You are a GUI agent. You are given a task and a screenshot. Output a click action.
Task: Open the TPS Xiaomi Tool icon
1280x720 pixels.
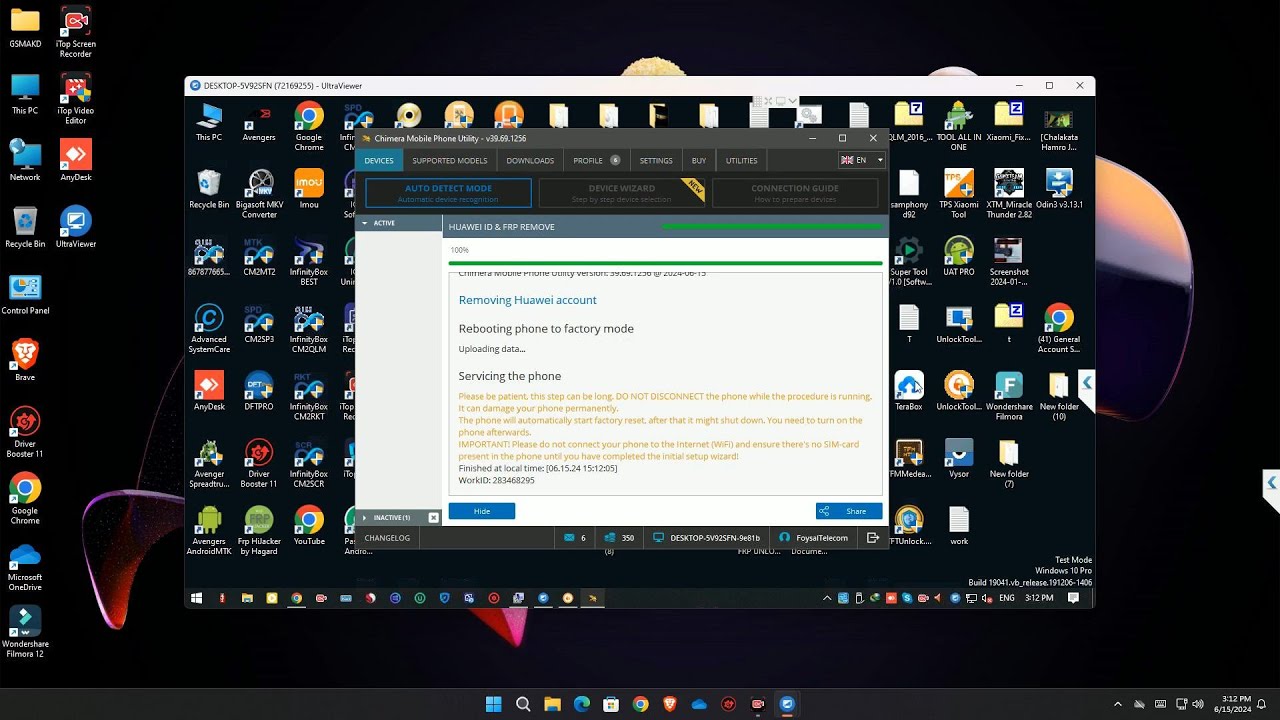click(x=959, y=193)
